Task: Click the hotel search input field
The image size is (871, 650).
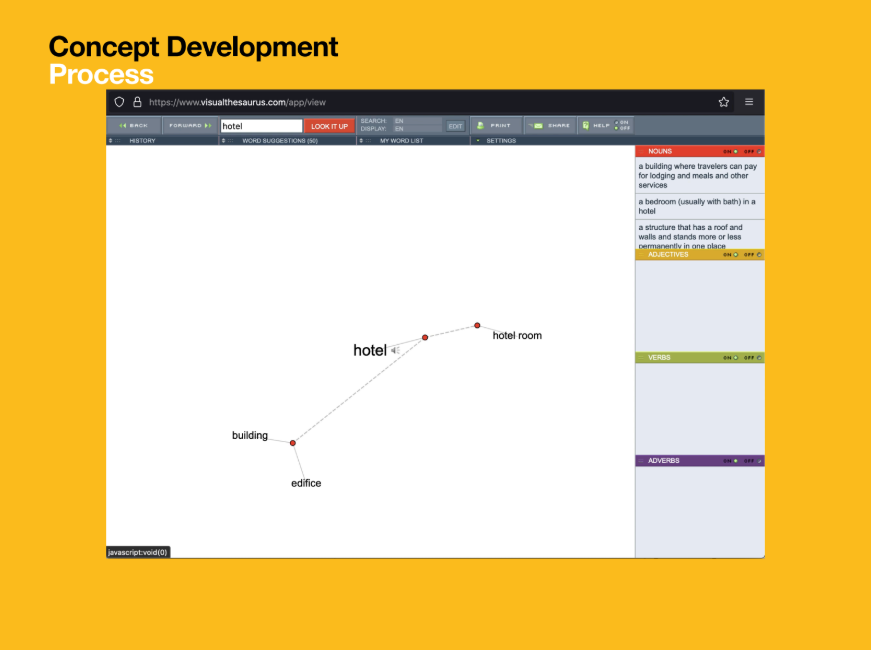Action: [261, 126]
